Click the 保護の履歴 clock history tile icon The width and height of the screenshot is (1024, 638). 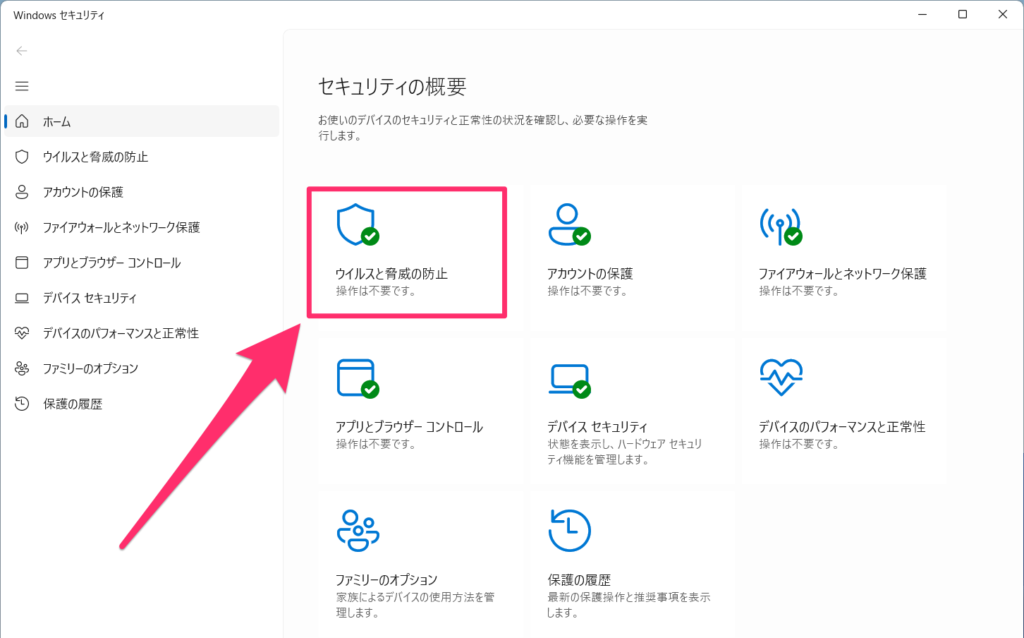(569, 530)
